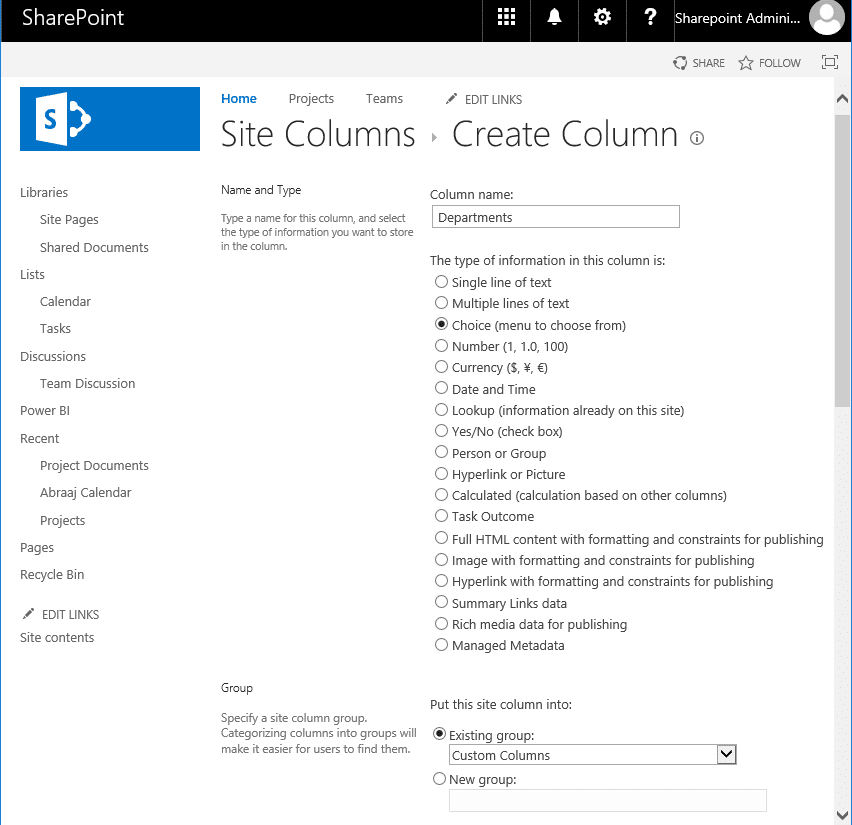Click the Follow star icon

(x=744, y=62)
